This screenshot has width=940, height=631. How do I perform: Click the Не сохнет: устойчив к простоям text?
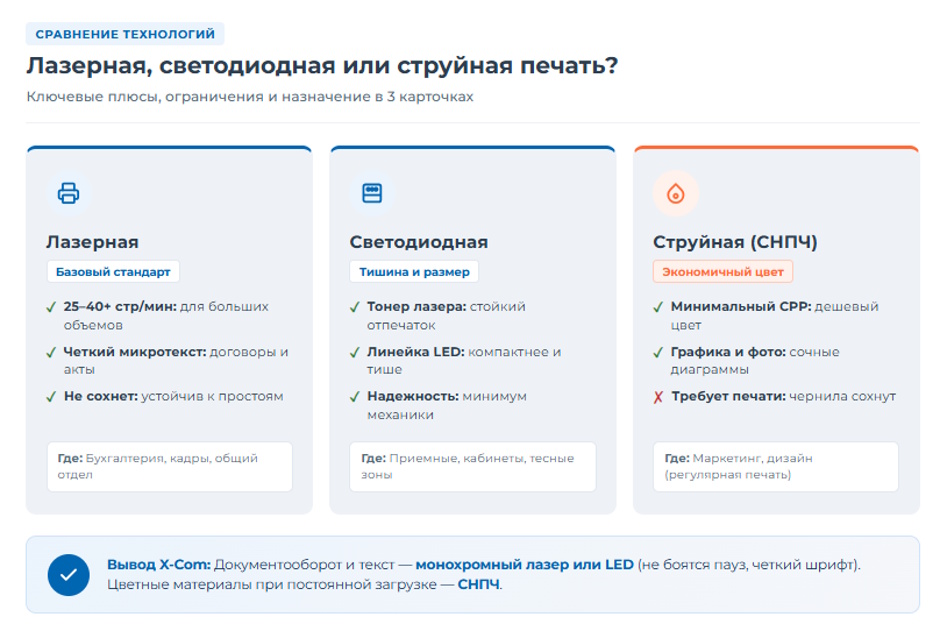[173, 396]
